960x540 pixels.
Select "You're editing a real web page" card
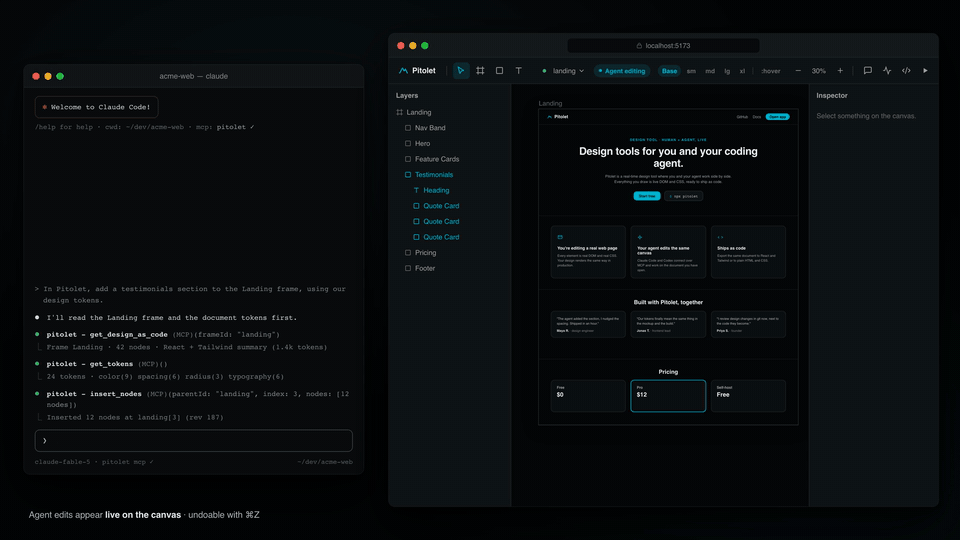pyautogui.click(x=588, y=252)
